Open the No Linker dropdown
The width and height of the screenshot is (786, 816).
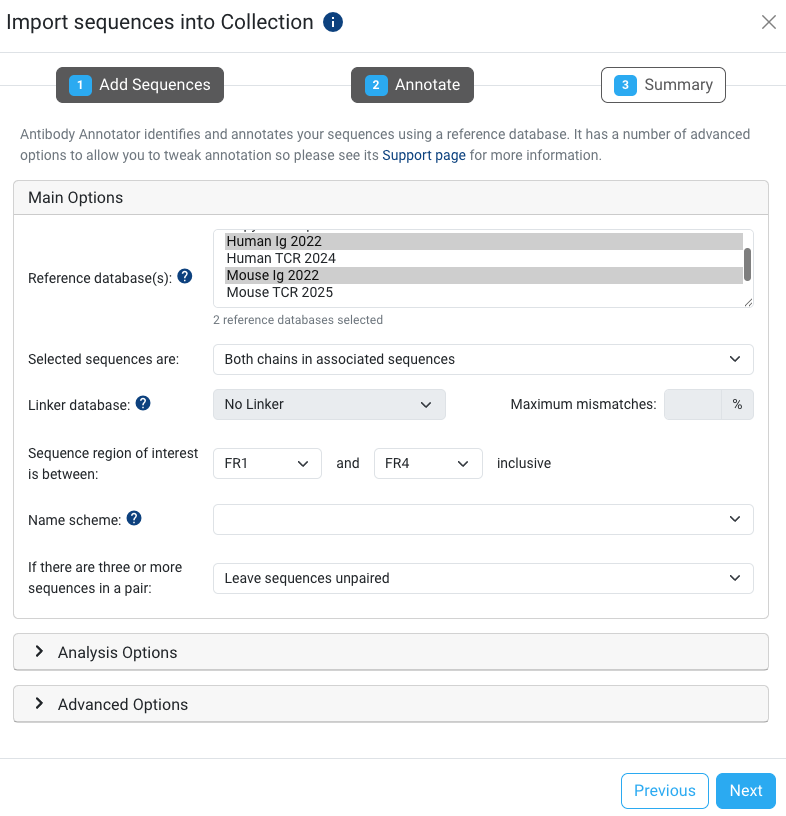point(329,404)
